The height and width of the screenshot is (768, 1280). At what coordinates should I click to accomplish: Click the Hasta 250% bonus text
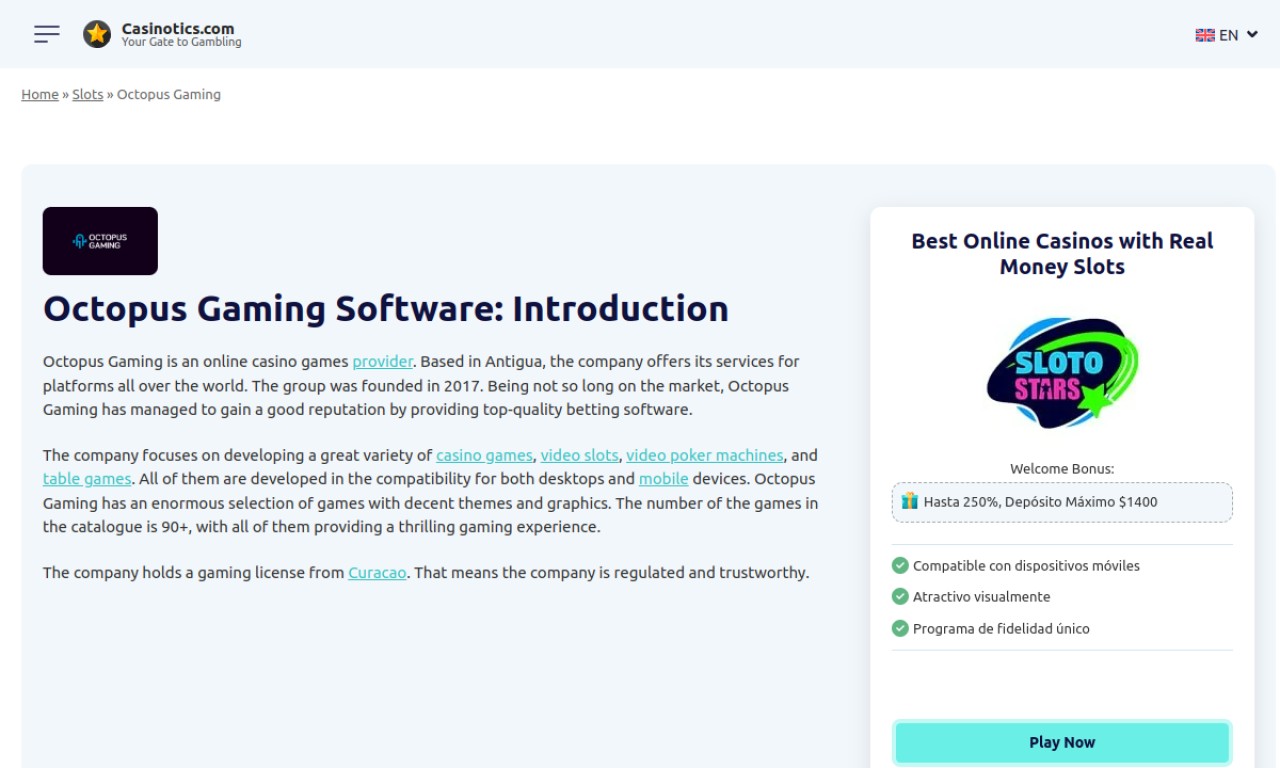click(x=1040, y=502)
